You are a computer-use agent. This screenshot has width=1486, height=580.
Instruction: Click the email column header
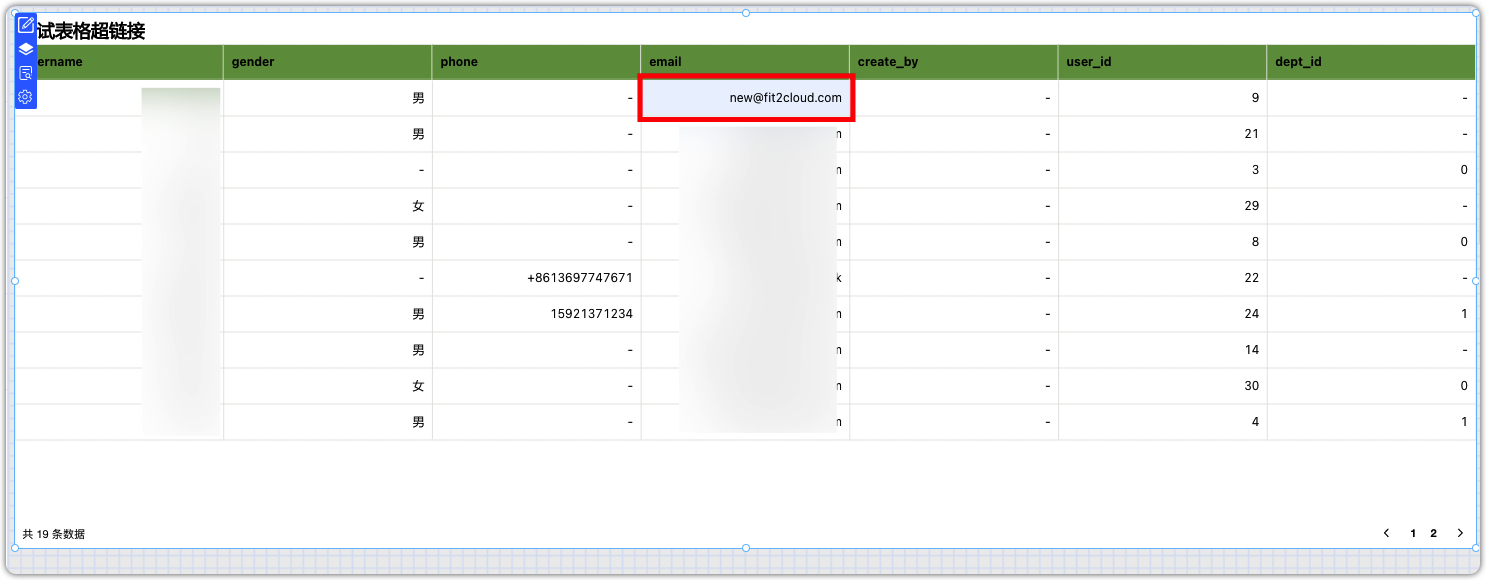click(x=745, y=62)
